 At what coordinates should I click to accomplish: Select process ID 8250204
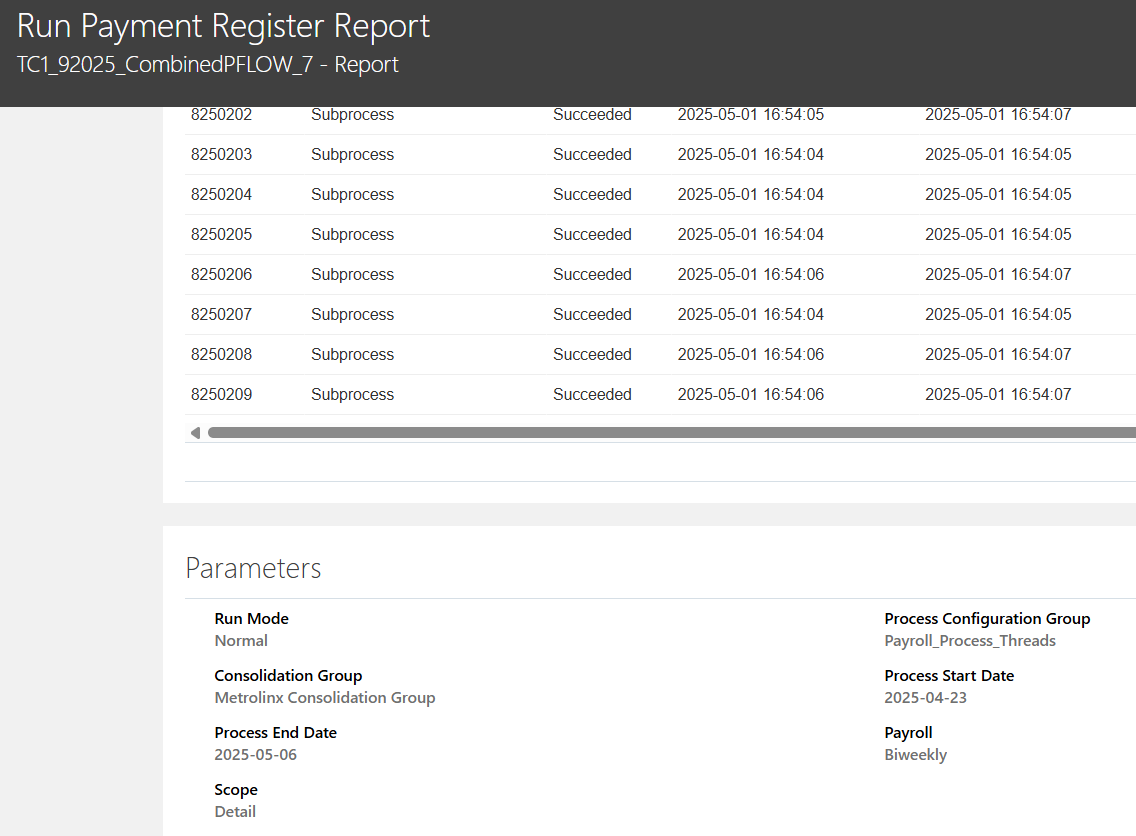point(222,194)
